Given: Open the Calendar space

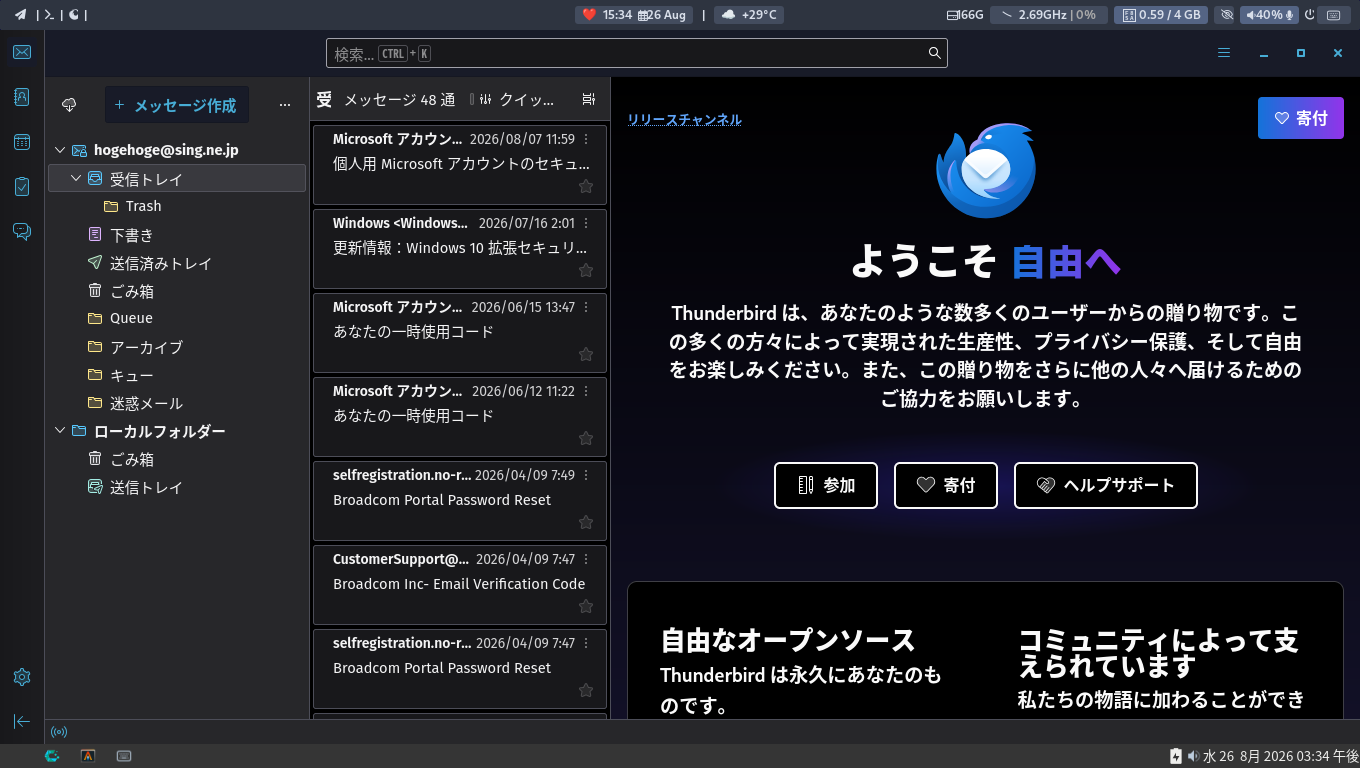Looking at the screenshot, I should pos(22,142).
